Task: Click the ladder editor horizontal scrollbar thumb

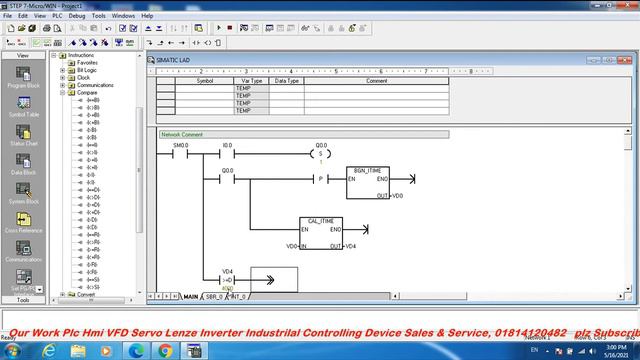Action: coord(433,296)
